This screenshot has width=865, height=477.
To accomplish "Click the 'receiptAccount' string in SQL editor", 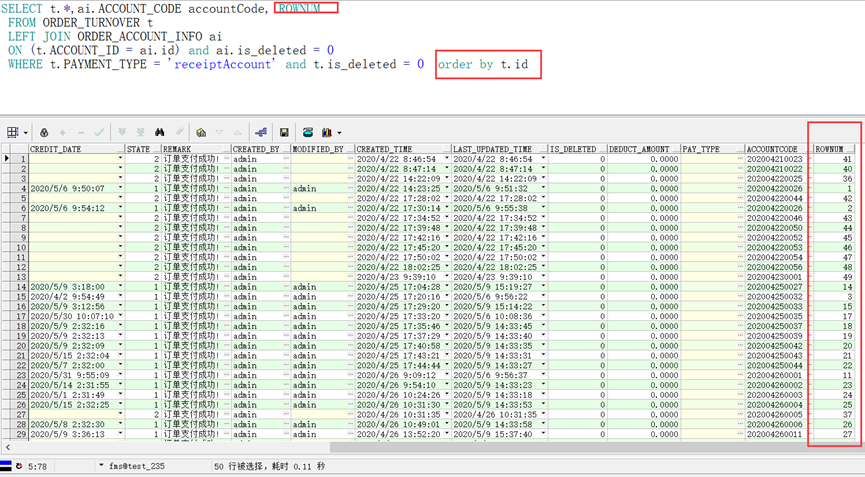I will [223, 64].
